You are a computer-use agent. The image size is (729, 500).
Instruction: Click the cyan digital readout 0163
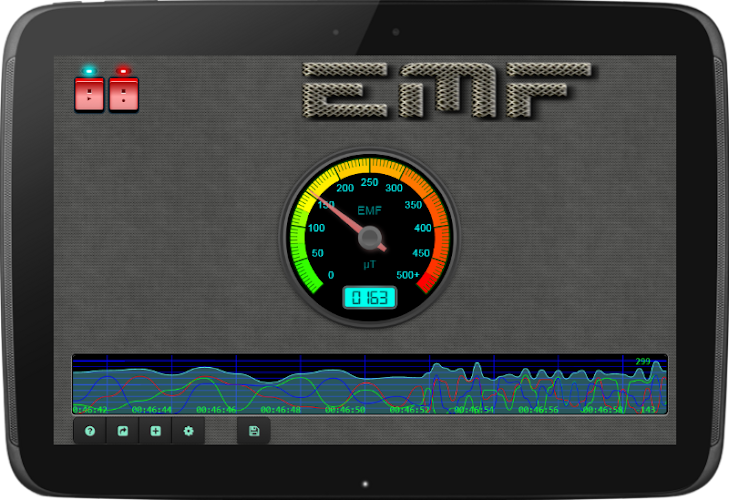370,298
